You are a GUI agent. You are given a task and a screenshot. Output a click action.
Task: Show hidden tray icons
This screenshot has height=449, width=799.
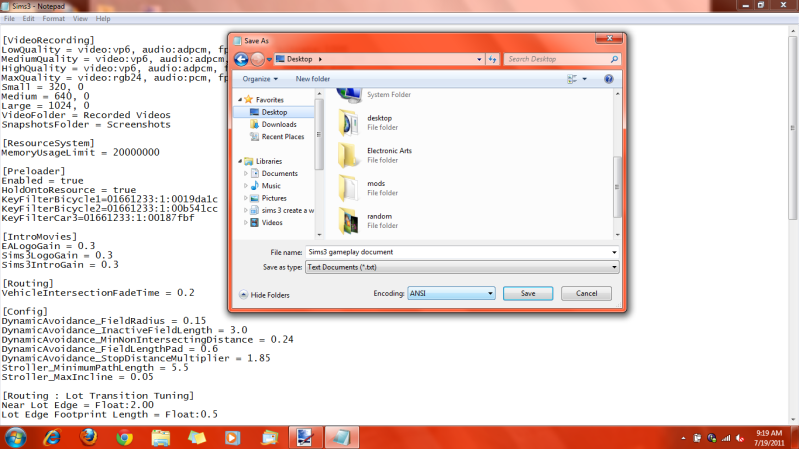[x=683, y=438]
